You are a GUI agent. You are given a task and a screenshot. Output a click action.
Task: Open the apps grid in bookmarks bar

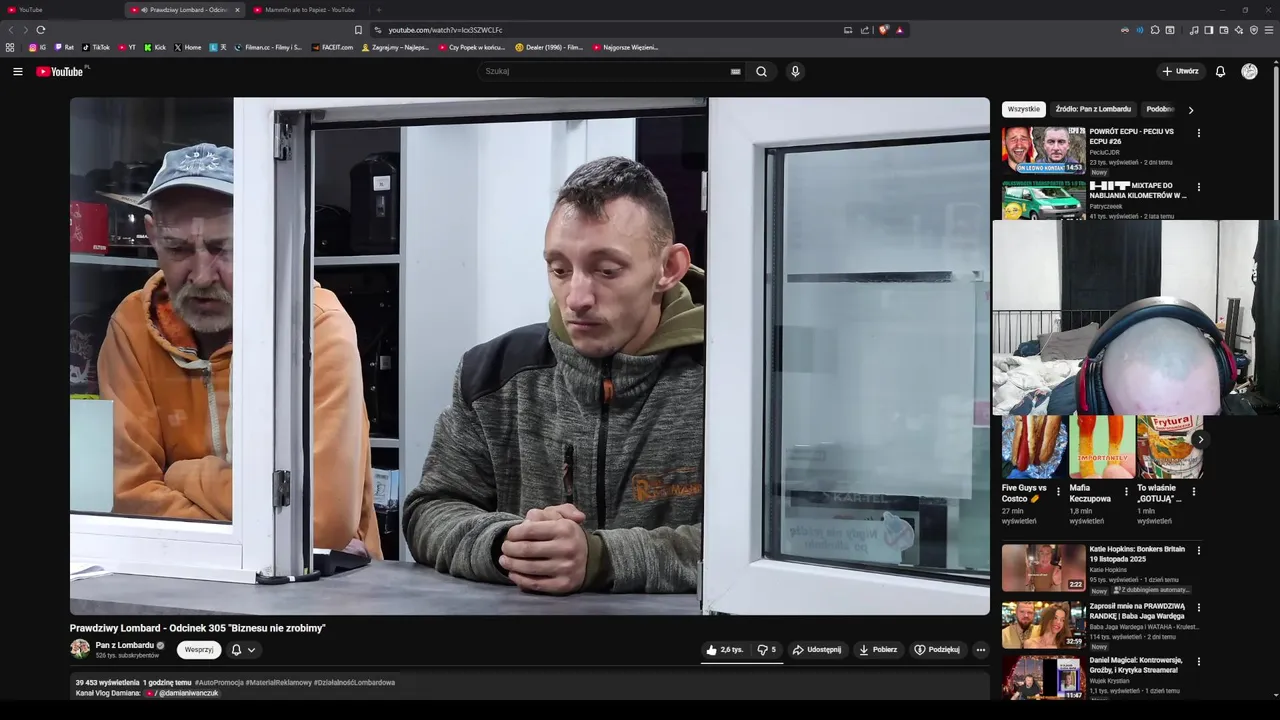tap(10, 47)
